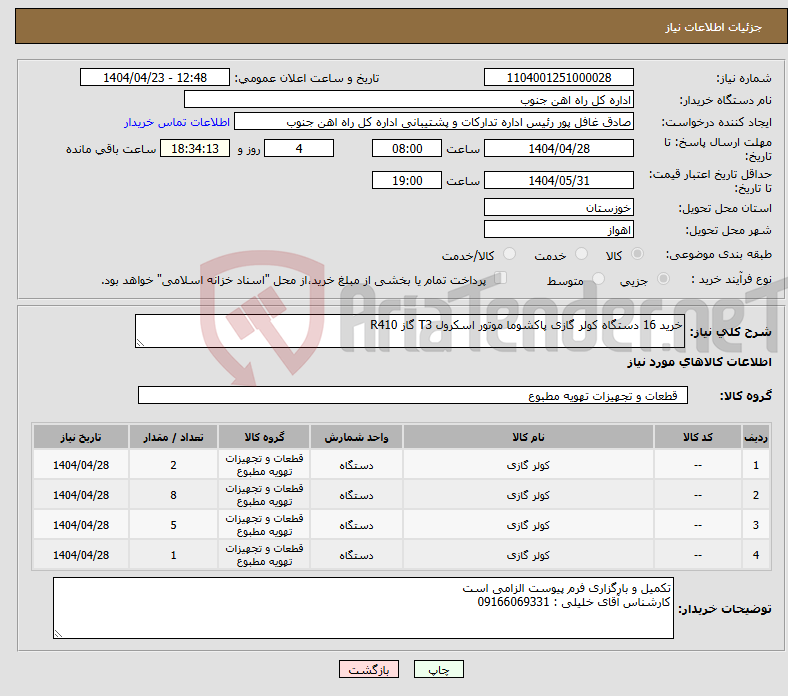This screenshot has height=696, width=788.
Task: Select the کالا radio button
Action: coord(637,254)
